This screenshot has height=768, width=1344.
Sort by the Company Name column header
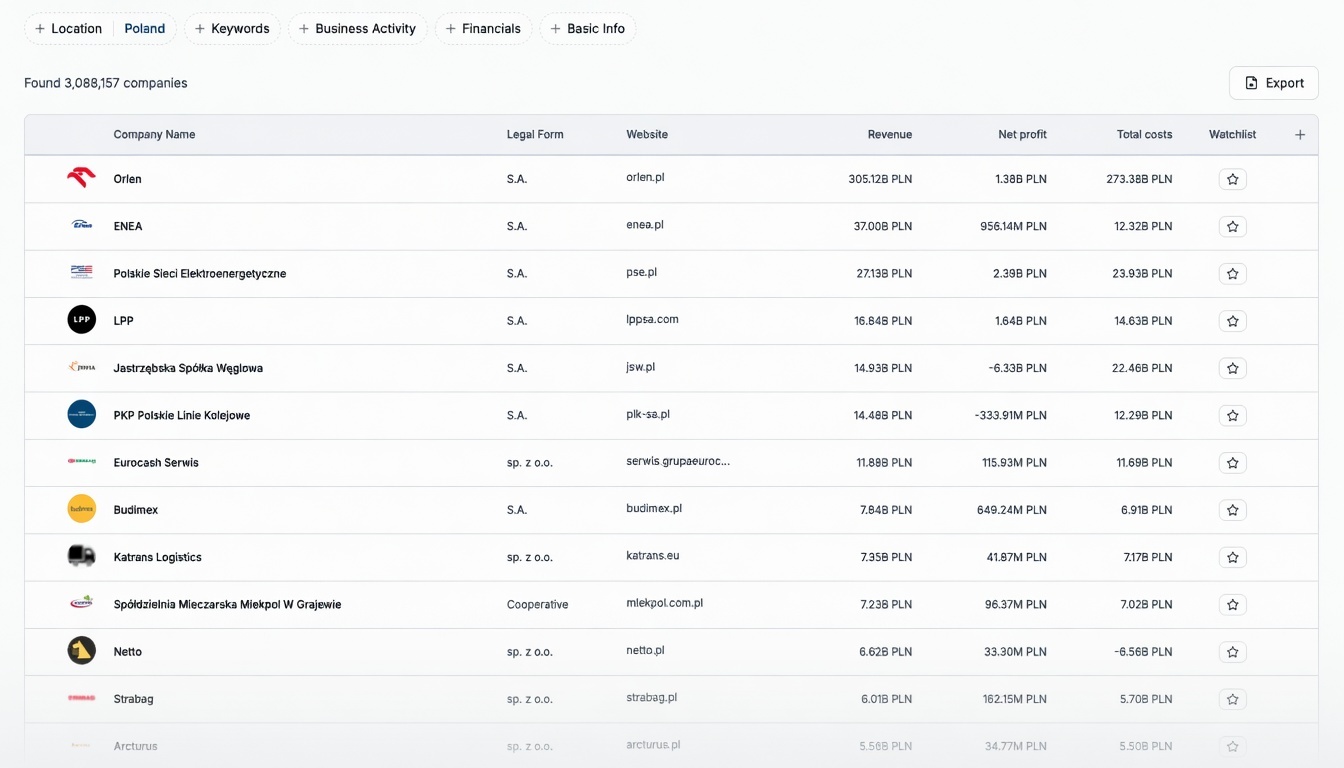click(x=154, y=135)
